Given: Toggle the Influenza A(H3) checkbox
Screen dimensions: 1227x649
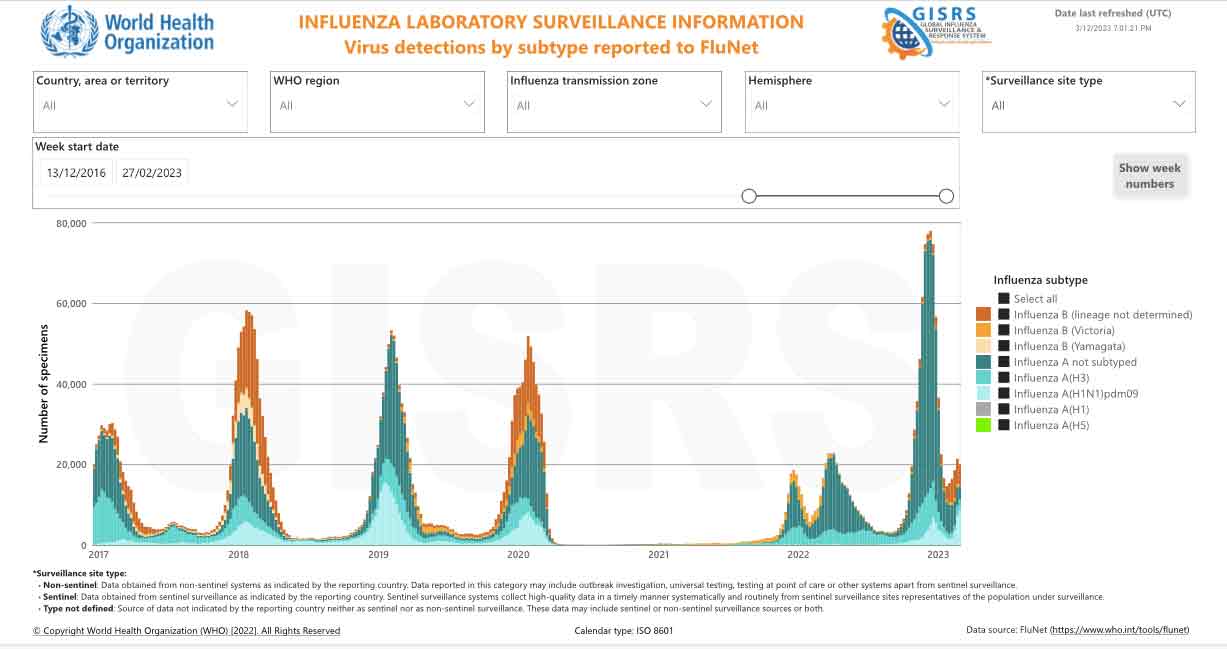Looking at the screenshot, I should (1003, 377).
